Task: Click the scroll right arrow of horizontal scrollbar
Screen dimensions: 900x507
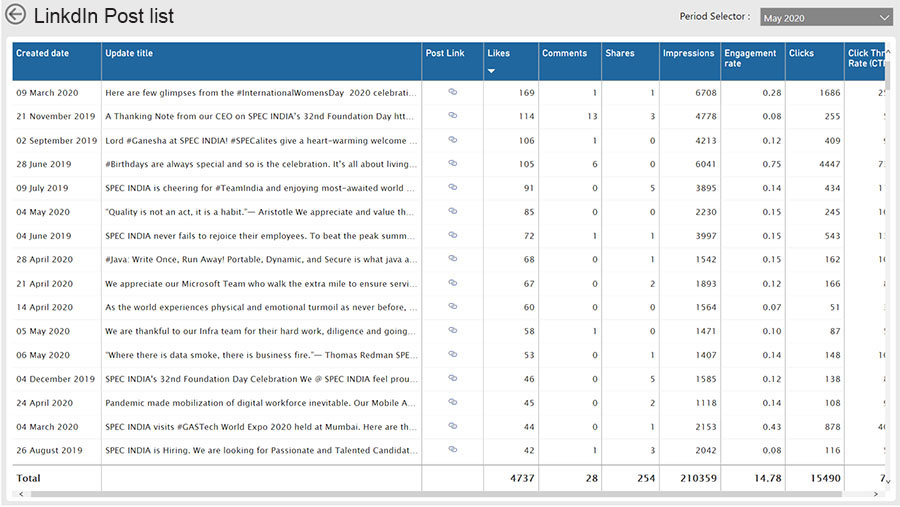Action: pyautogui.click(x=876, y=494)
